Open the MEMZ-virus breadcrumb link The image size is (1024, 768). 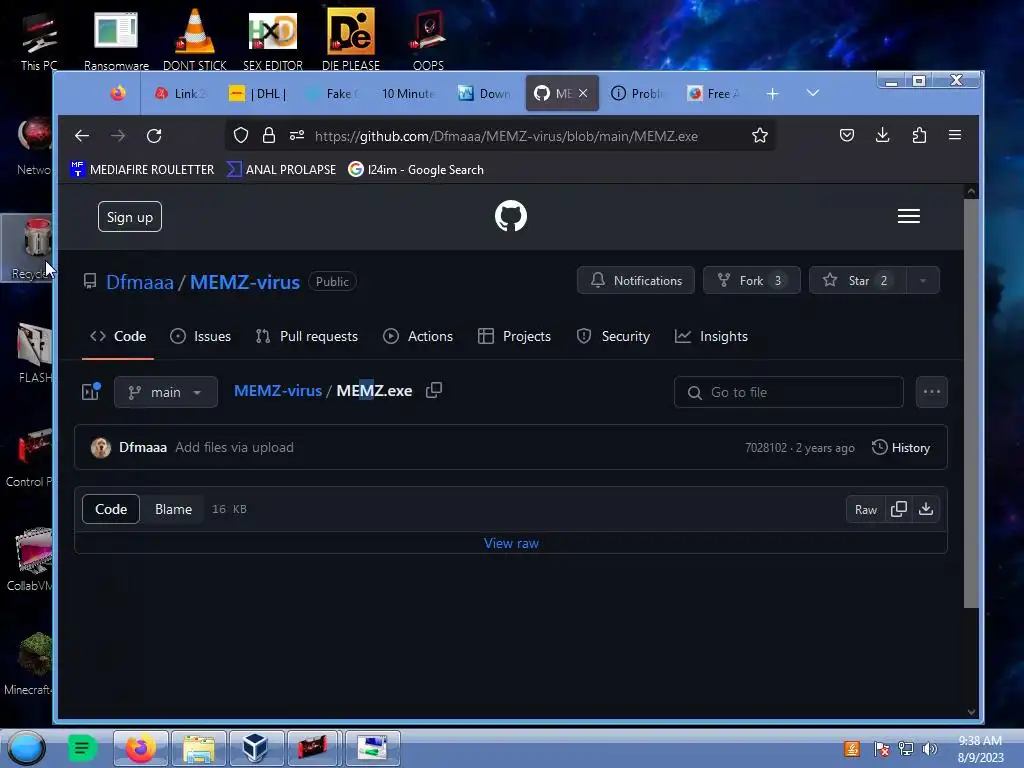[x=278, y=391]
